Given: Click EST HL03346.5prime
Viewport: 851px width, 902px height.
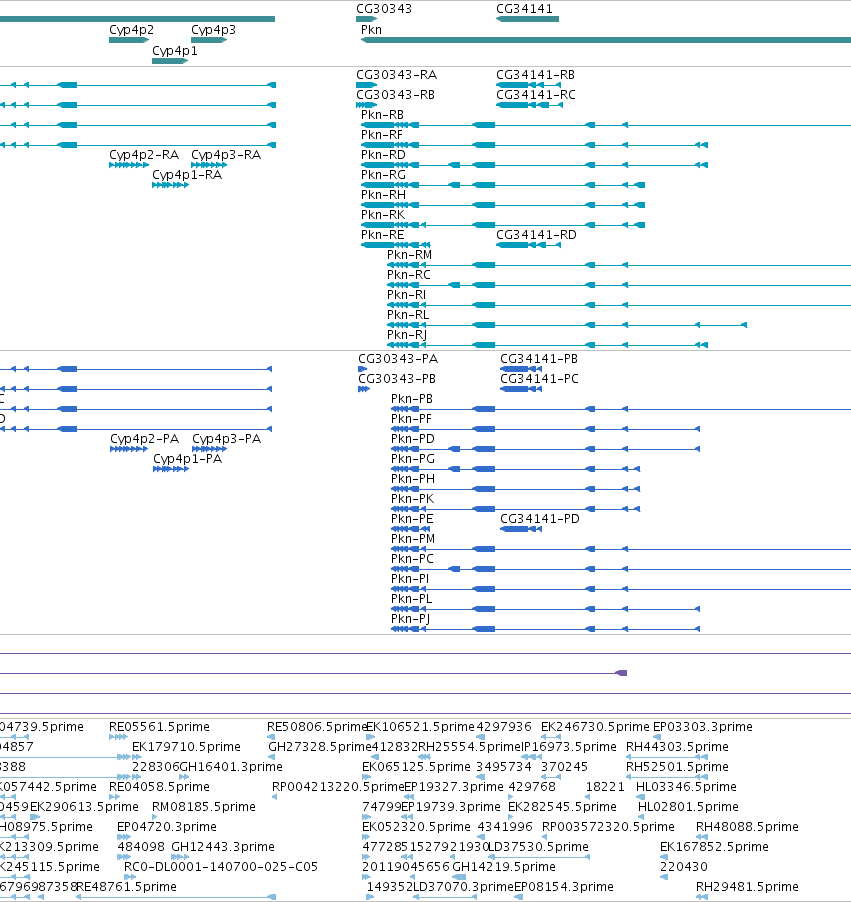Looking at the screenshot, I should coord(686,787).
